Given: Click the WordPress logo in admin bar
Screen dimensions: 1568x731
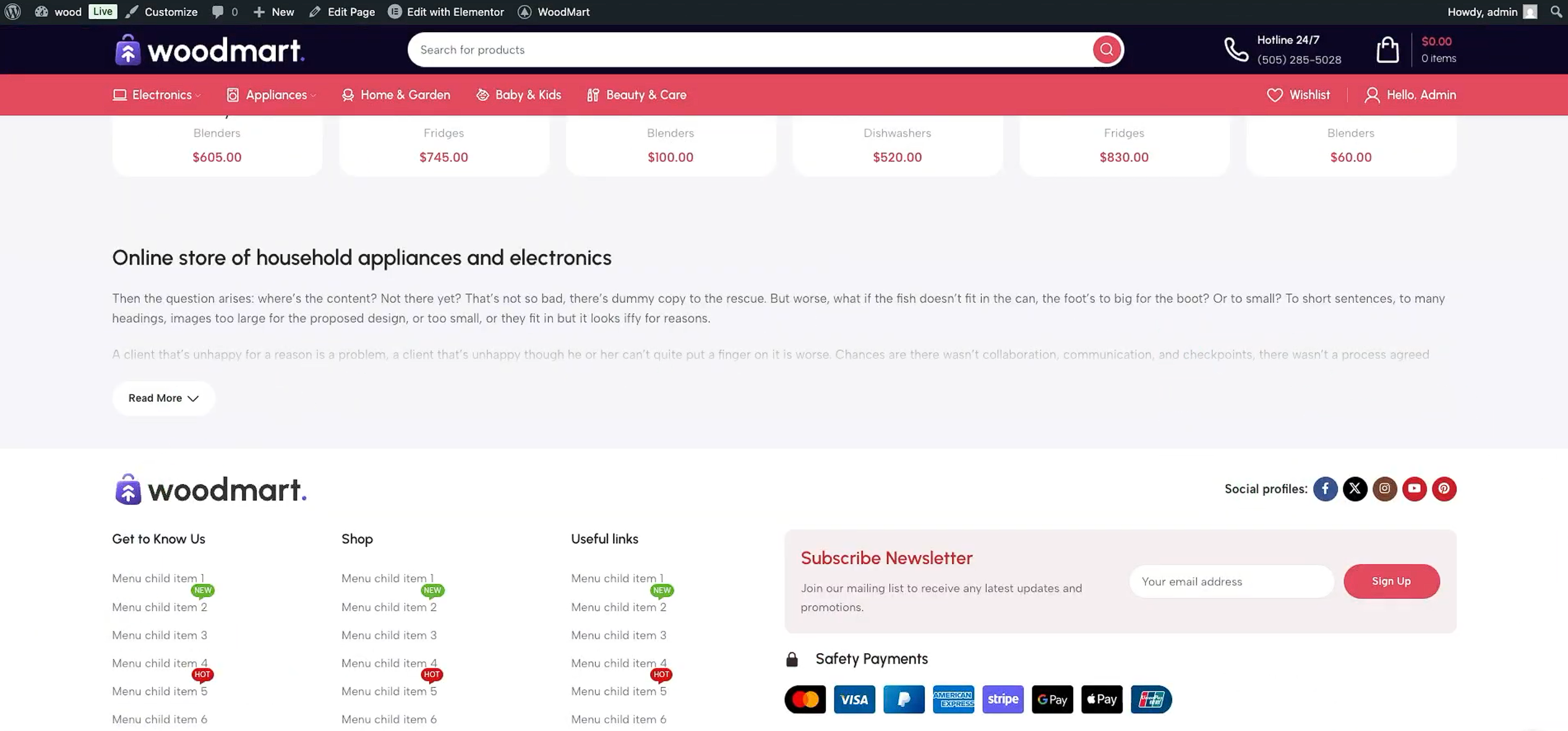Looking at the screenshot, I should pyautogui.click(x=12, y=12).
